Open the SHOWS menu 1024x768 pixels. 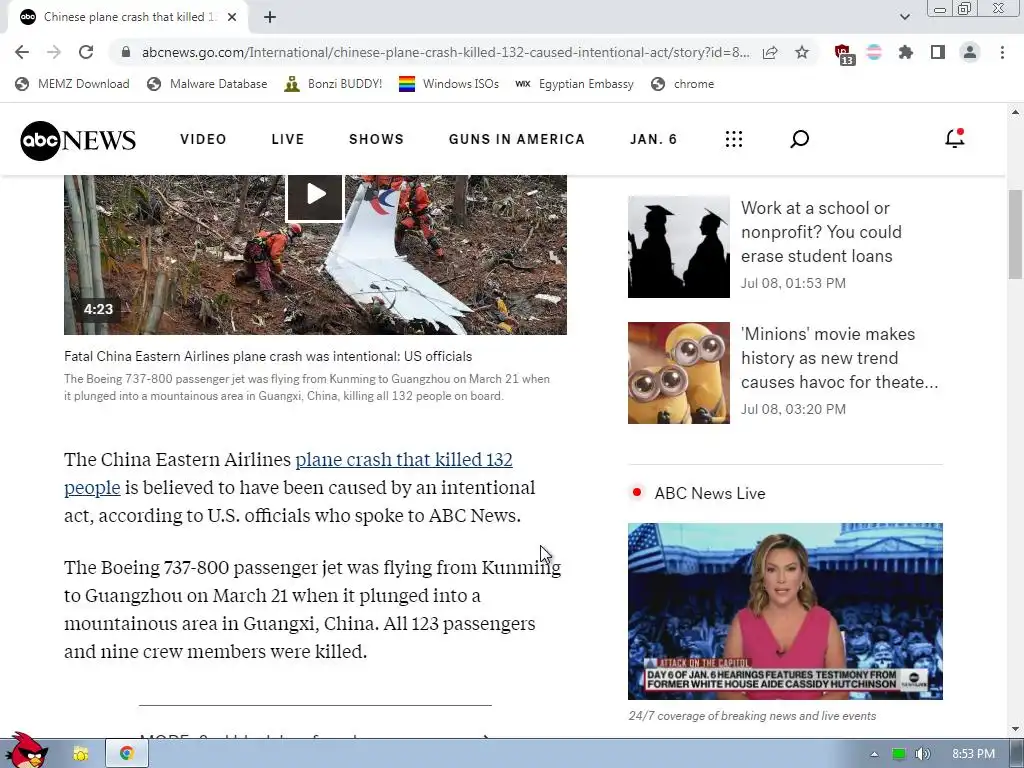[376, 139]
